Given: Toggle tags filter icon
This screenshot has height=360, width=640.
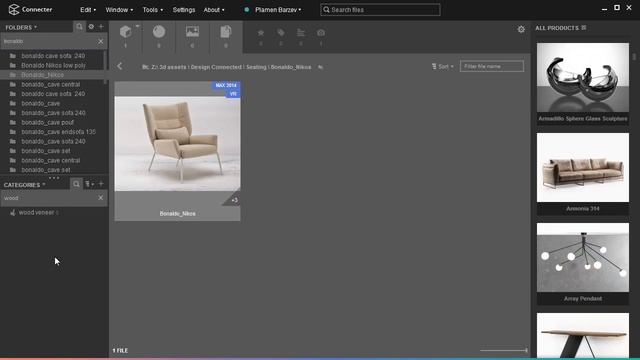Looking at the screenshot, I should click(281, 33).
